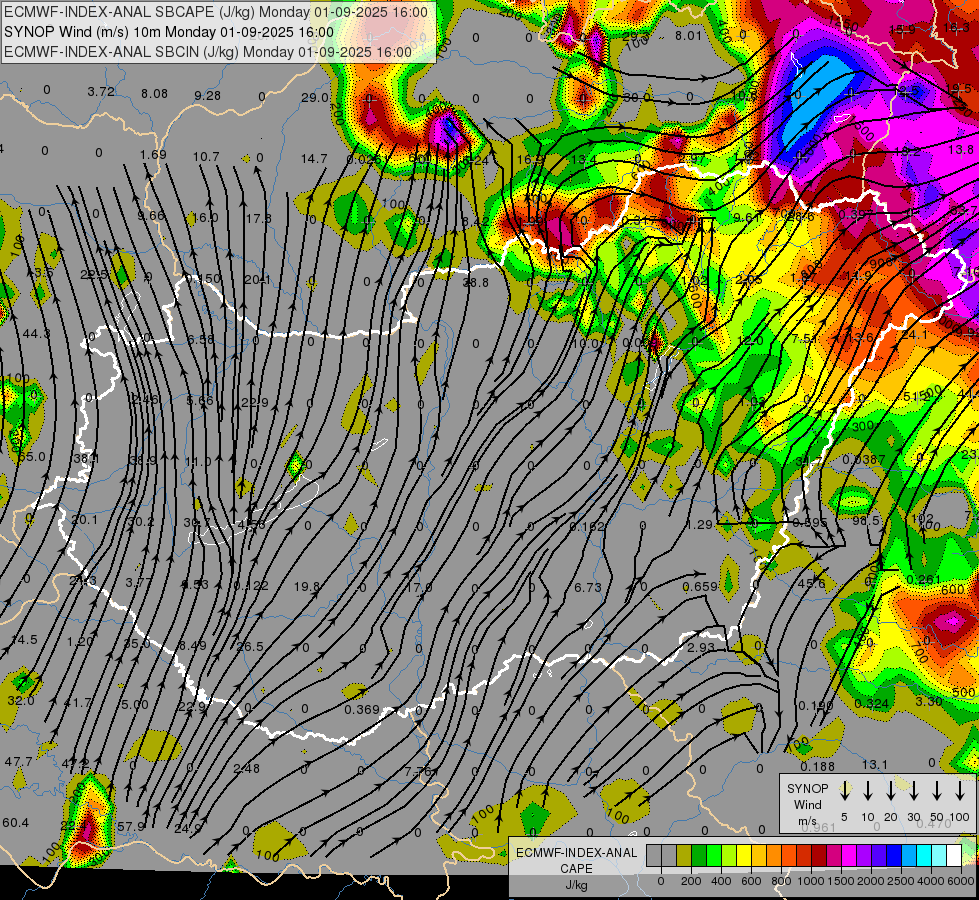Click the SYNOP Wind 10m header line
The height and width of the screenshot is (900, 979).
pos(169,32)
